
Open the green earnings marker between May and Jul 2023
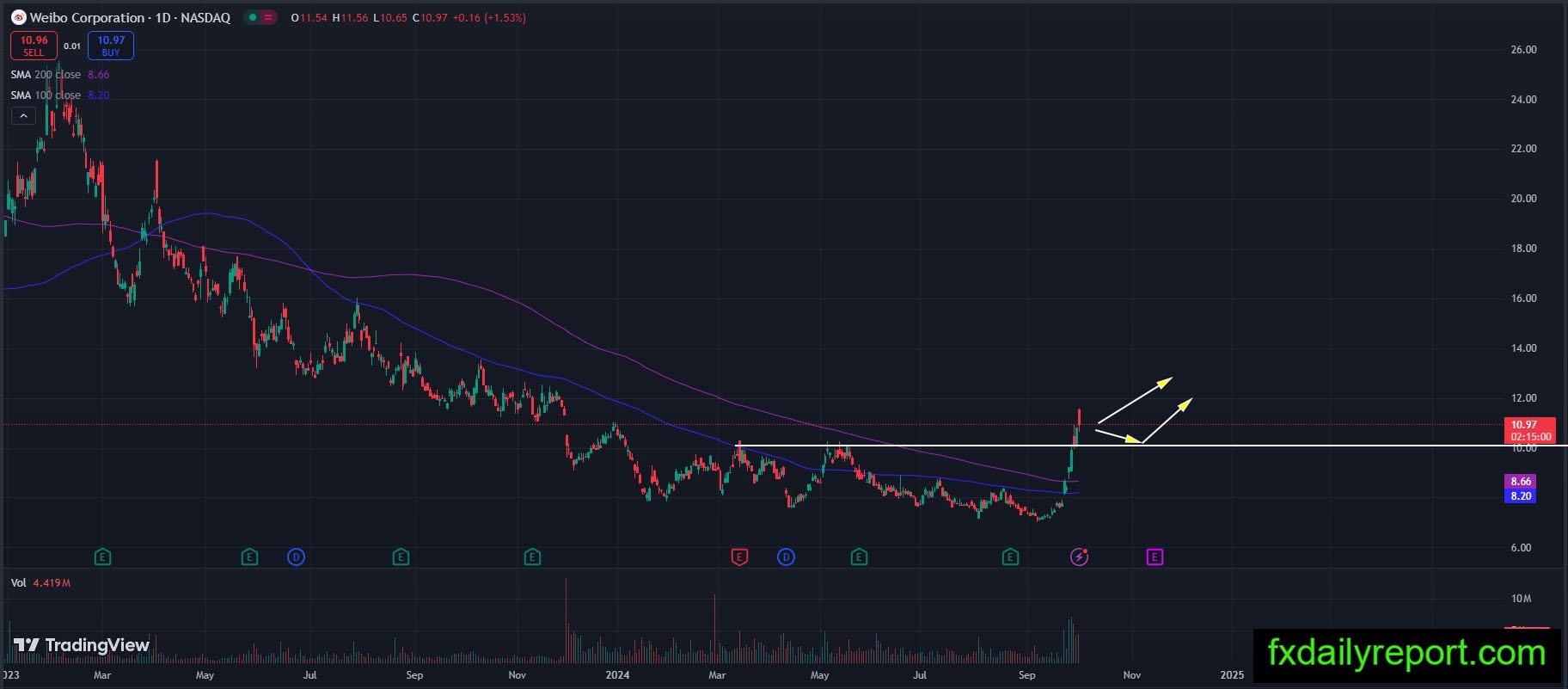[x=249, y=557]
